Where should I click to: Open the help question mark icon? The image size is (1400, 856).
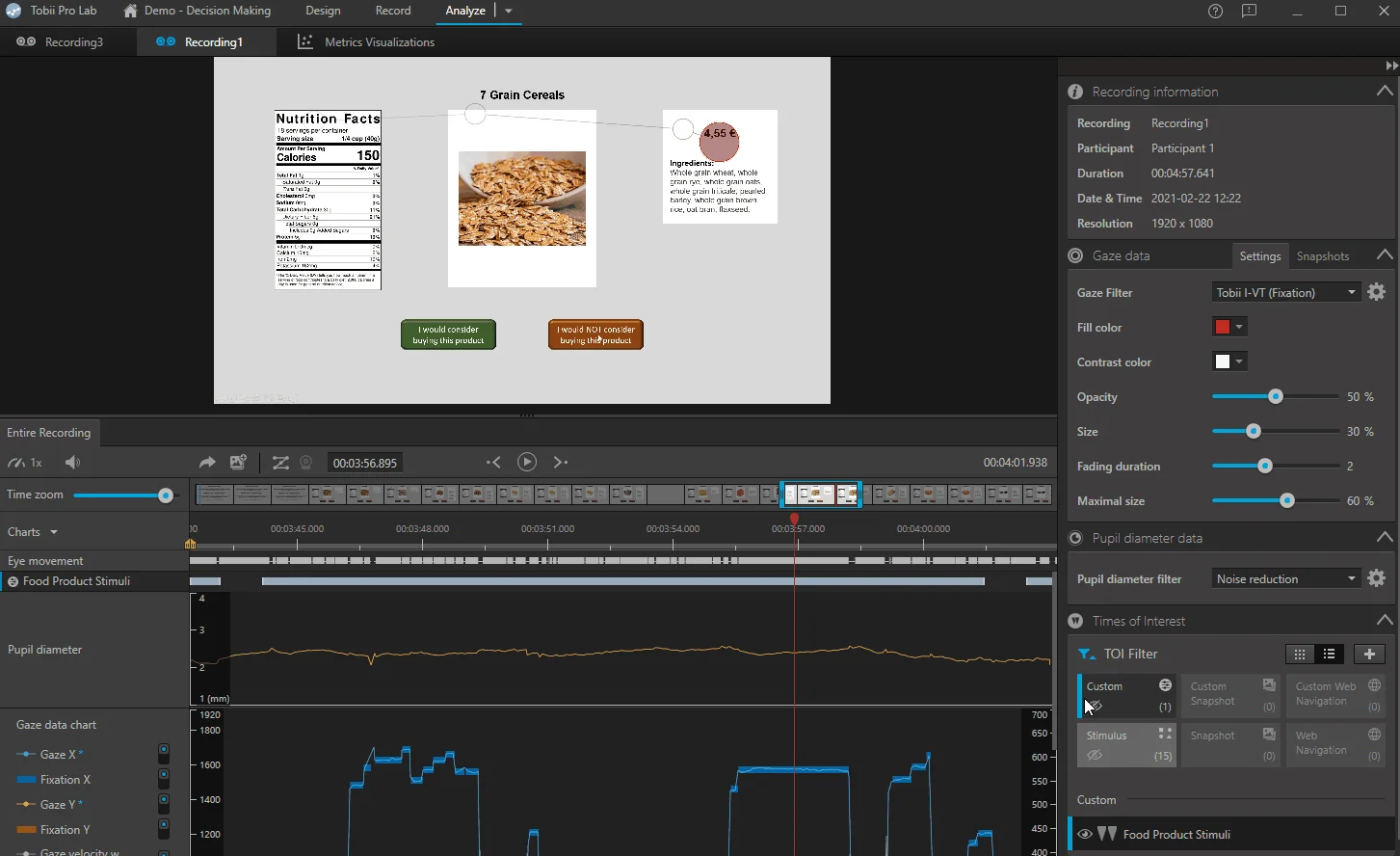[x=1216, y=12]
